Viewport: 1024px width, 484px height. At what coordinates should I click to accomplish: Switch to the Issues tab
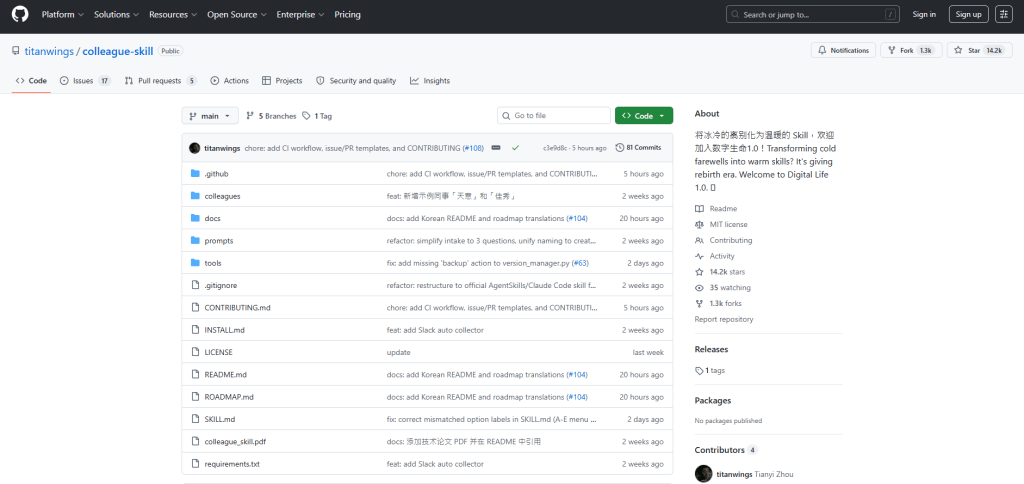pyautogui.click(x=84, y=80)
